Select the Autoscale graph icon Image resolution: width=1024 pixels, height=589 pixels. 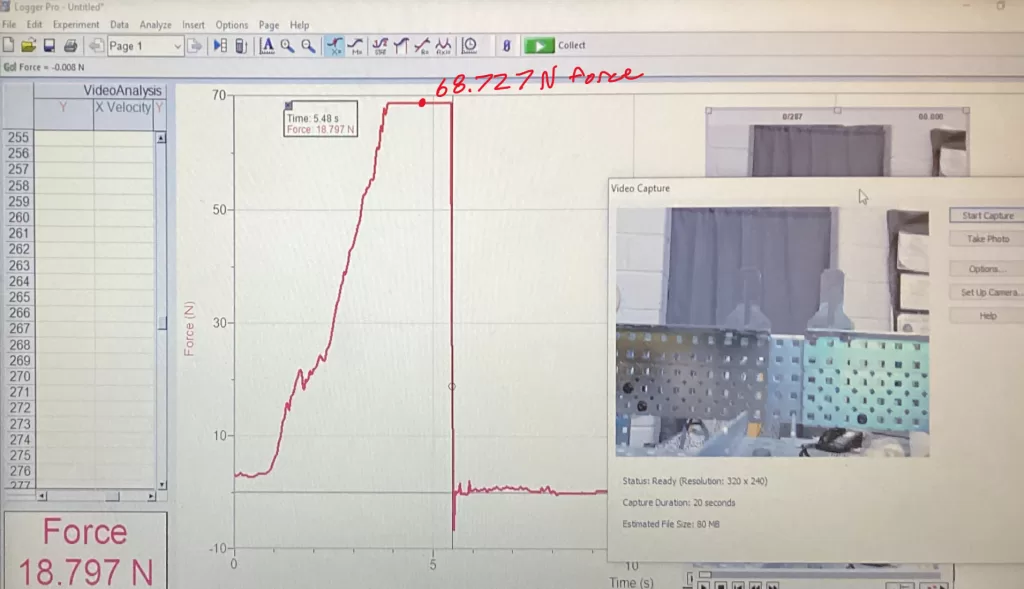(266, 46)
